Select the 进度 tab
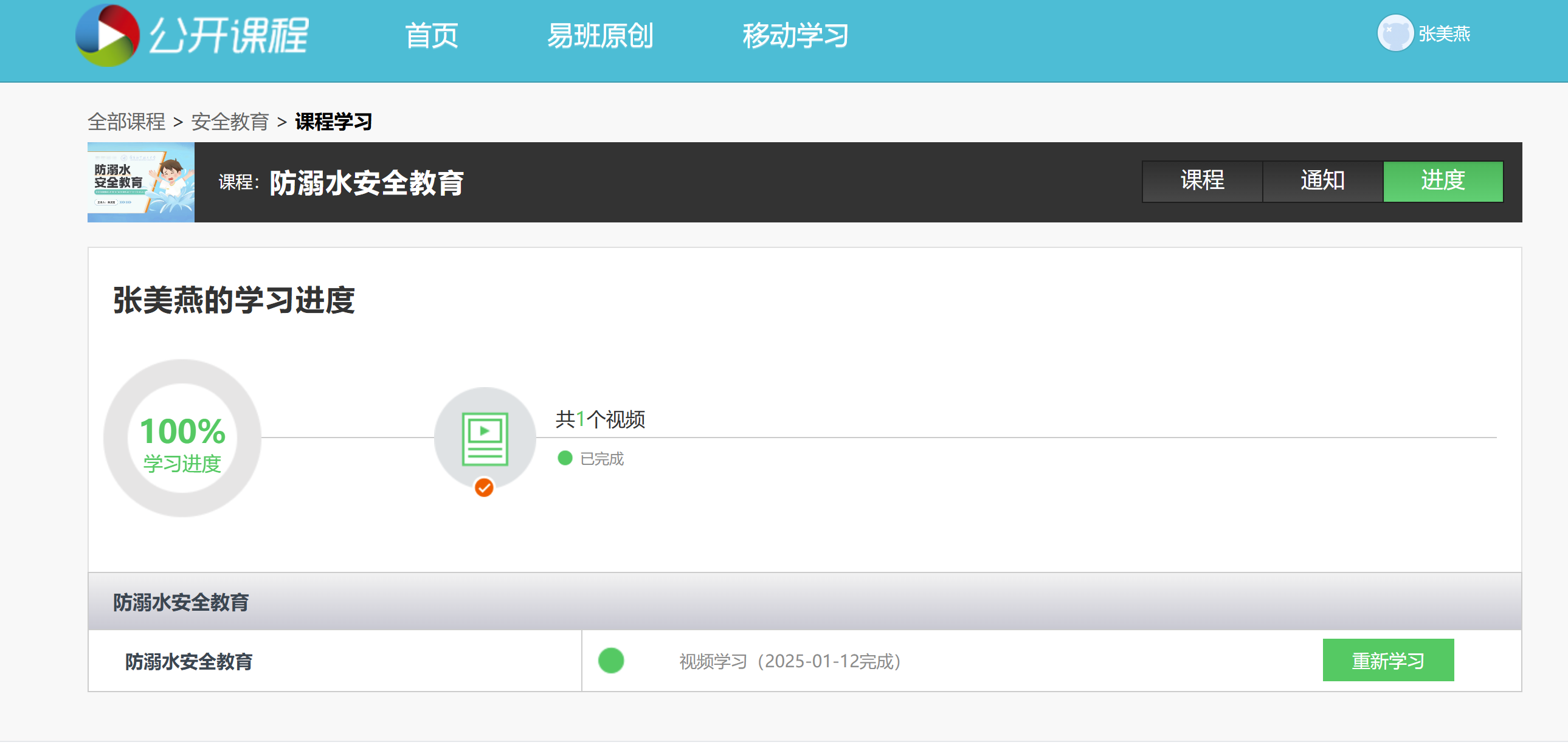Image resolution: width=1568 pixels, height=756 pixels. pyautogui.click(x=1443, y=180)
